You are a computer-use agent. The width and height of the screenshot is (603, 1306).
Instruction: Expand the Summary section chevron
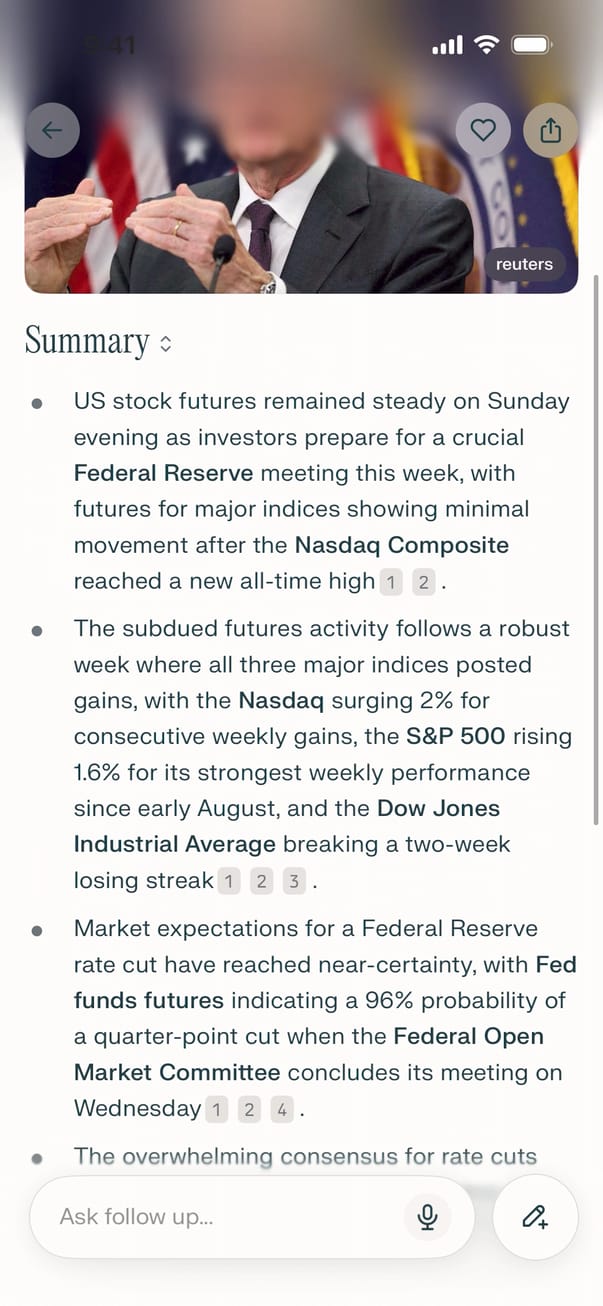[x=166, y=343]
